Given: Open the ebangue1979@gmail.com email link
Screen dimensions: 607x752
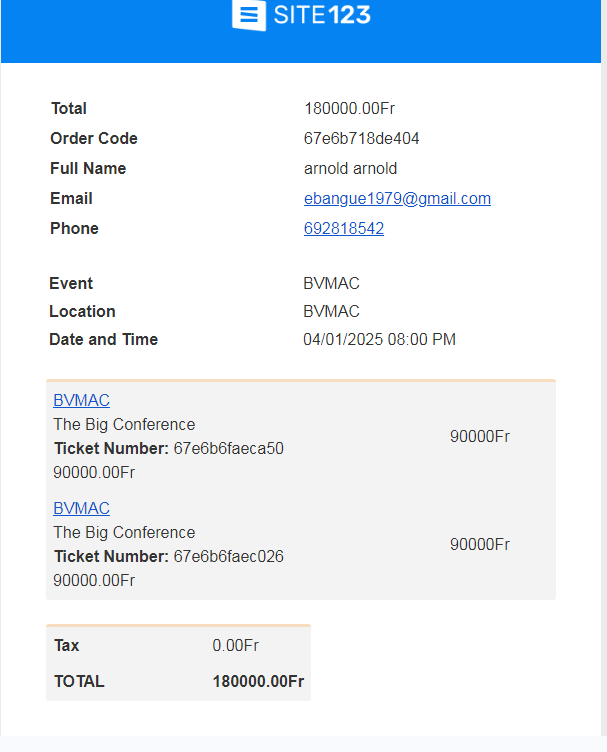Looking at the screenshot, I should (397, 199).
